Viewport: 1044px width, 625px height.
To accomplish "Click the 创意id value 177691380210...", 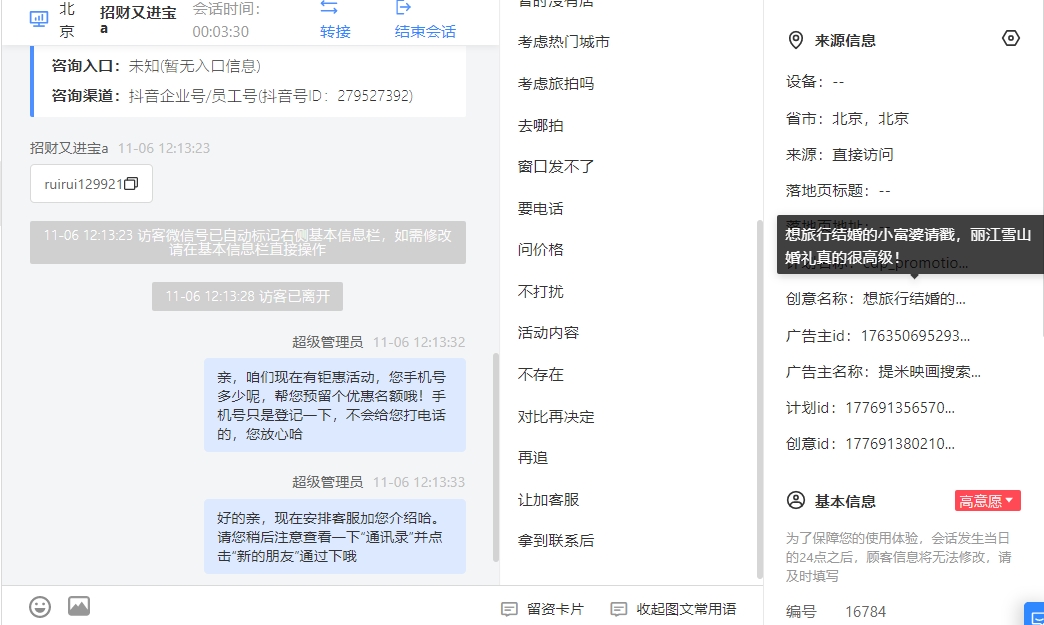I will (x=900, y=443).
